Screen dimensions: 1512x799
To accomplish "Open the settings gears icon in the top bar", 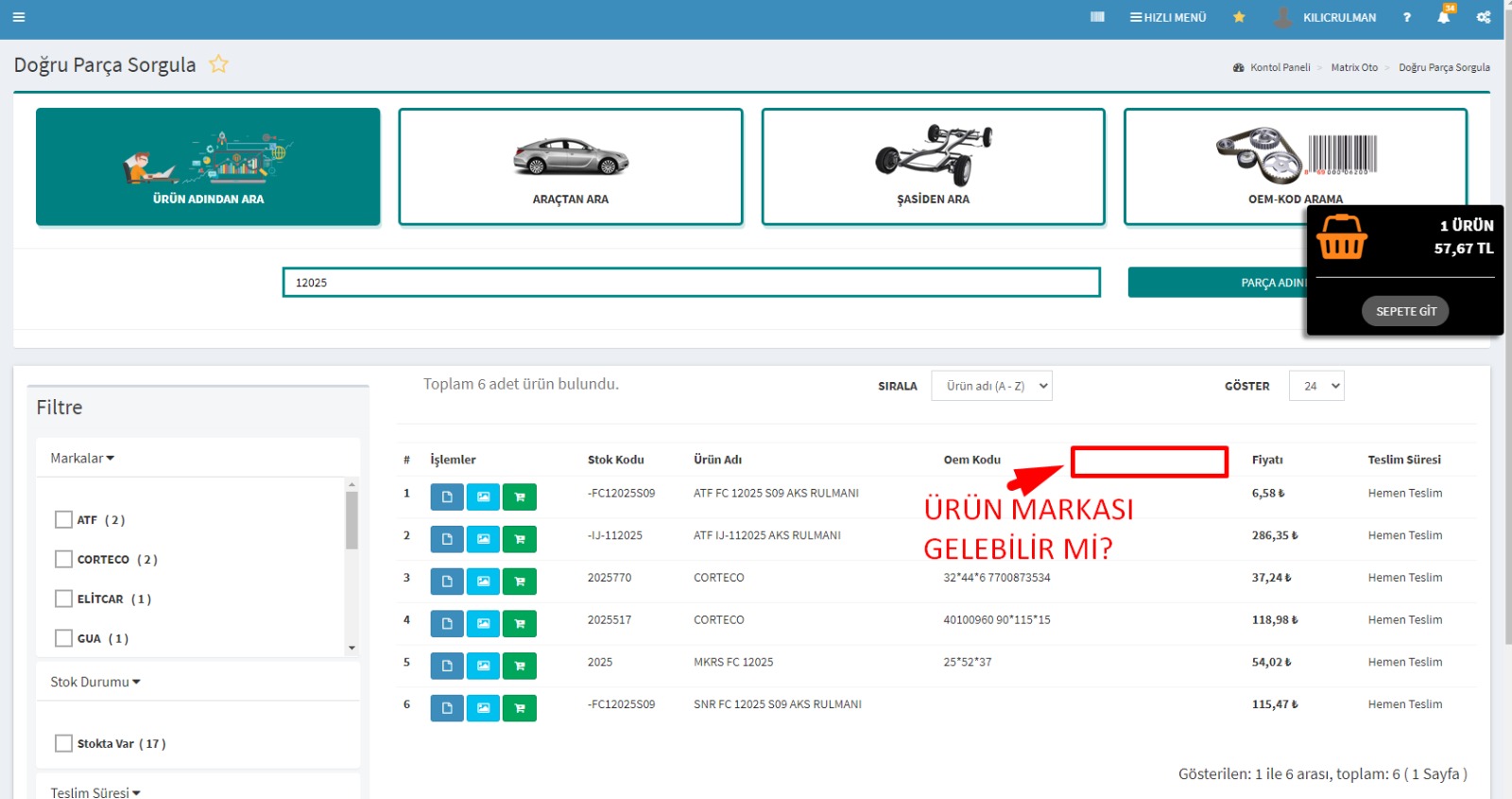I will tap(1484, 17).
